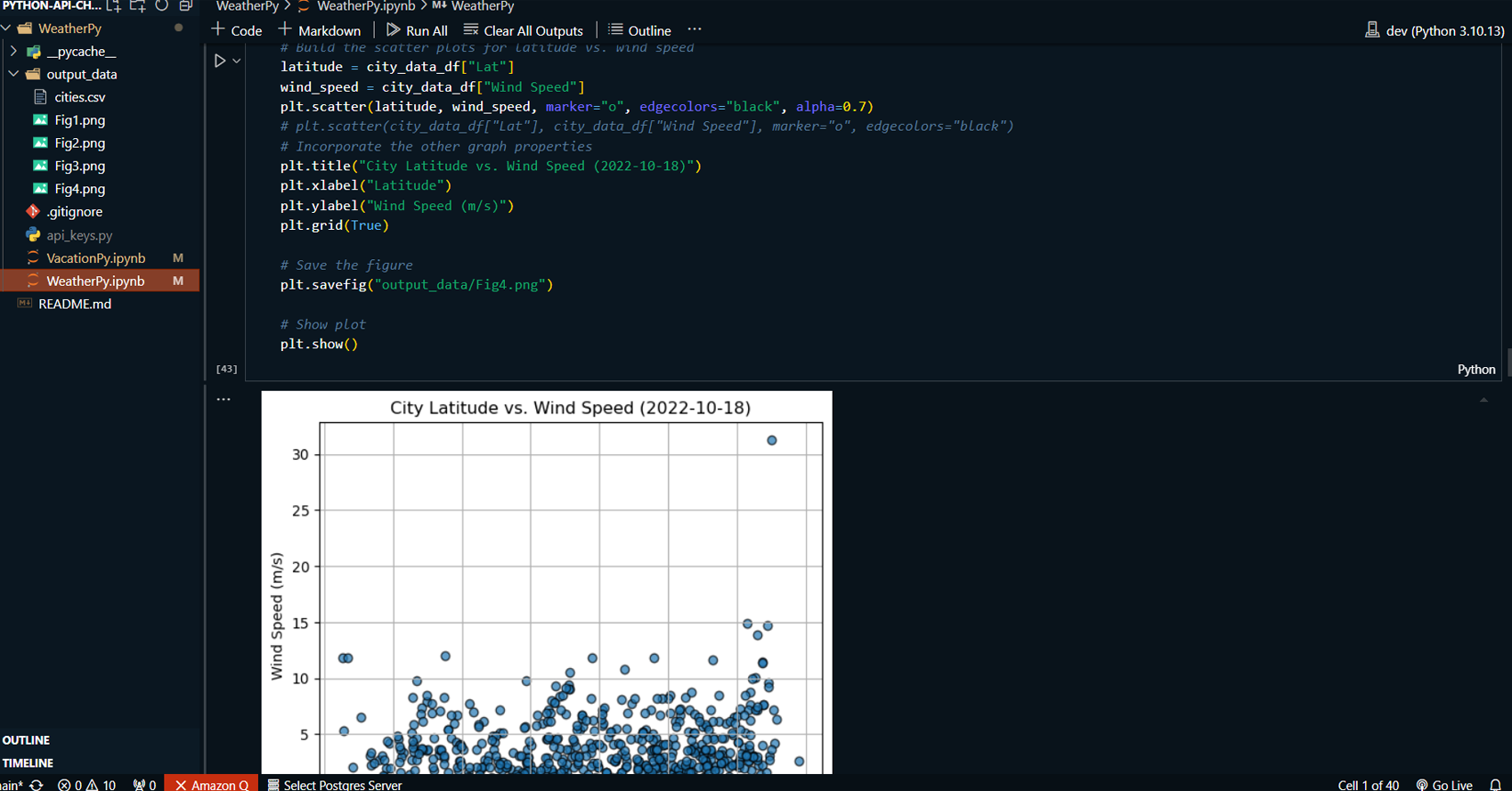This screenshot has height=791, width=1512.
Task: Click the sync changes icon in status bar
Action: [36, 785]
